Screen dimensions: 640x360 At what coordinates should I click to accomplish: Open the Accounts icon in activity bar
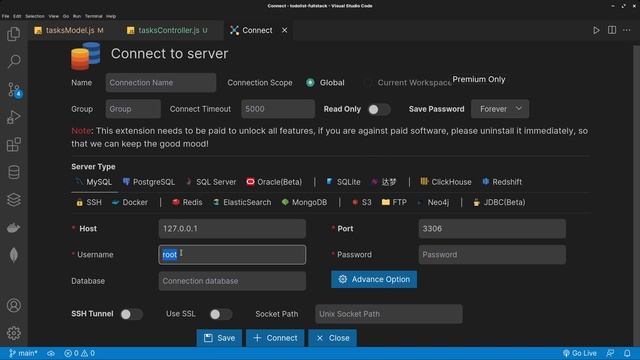tap(13, 305)
